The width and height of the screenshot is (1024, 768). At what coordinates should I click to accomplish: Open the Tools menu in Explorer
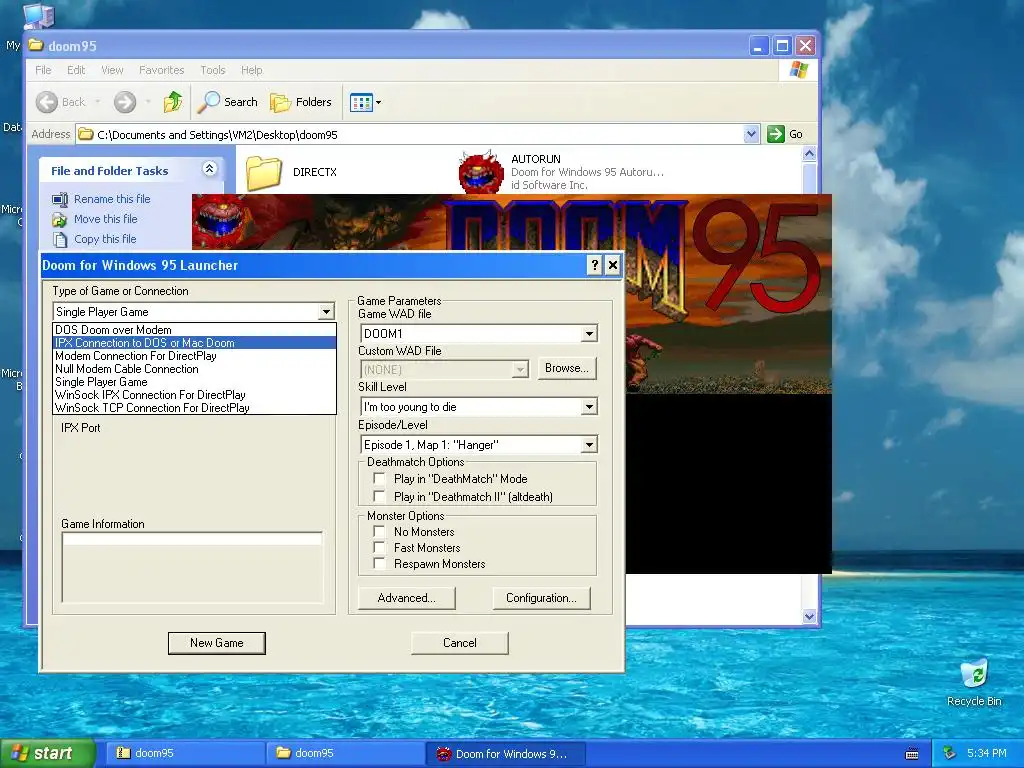point(213,70)
